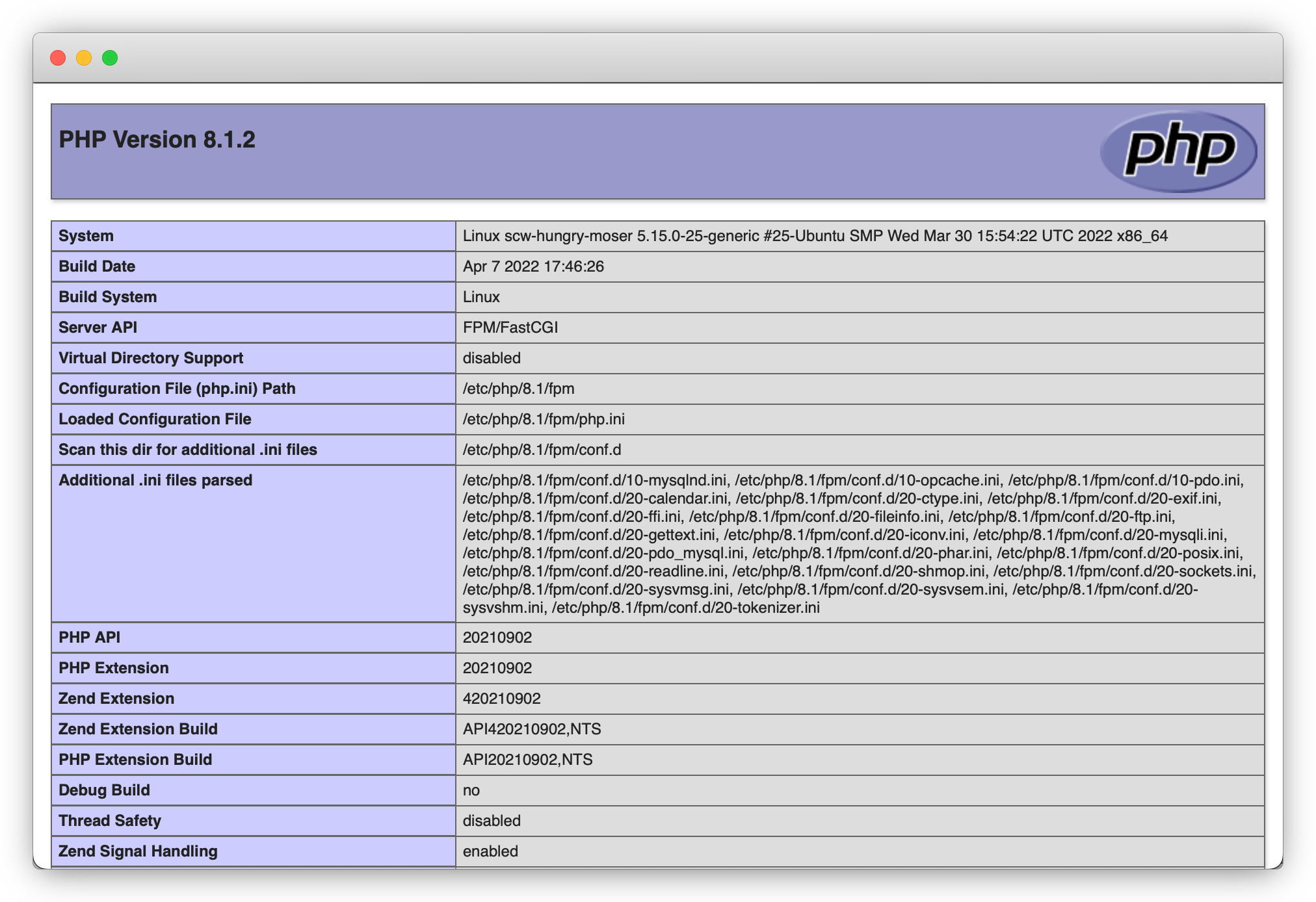Click the Build Date value Apr 7 2022
The width and height of the screenshot is (1316, 902).
(533, 266)
